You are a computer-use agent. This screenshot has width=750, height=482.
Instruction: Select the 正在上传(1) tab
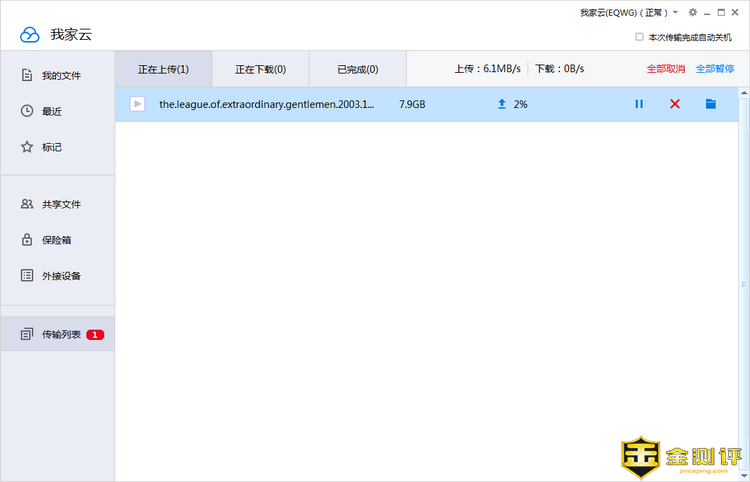(163, 69)
